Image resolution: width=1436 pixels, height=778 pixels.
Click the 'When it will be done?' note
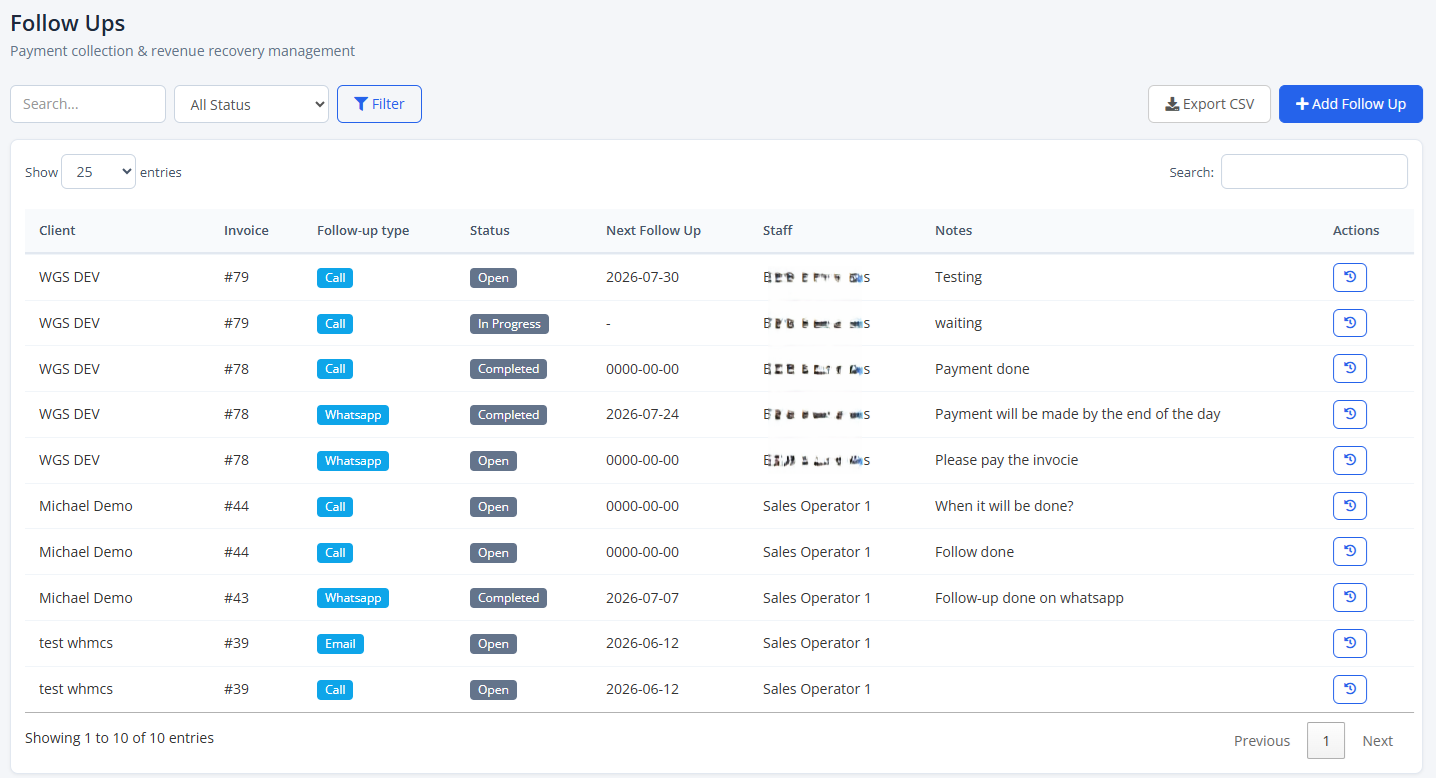point(1004,506)
